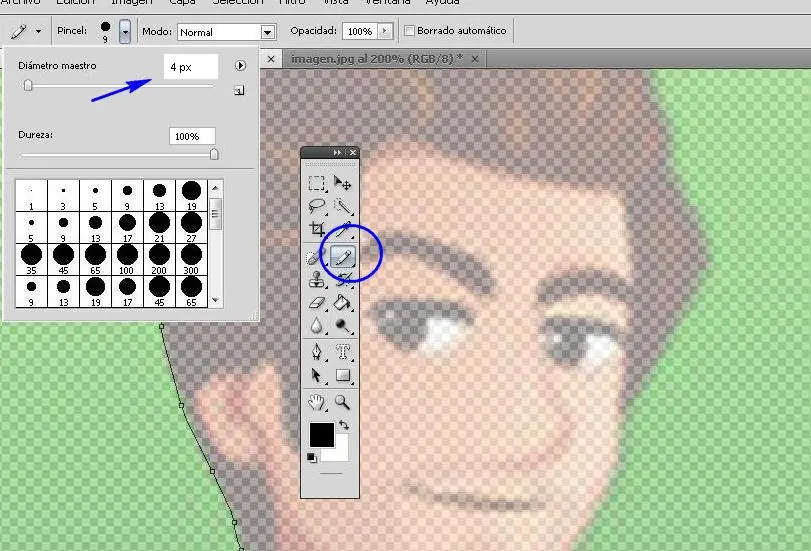Select the Pencil tool in toolbox
Viewport: 811px width, 551px height.
343,257
